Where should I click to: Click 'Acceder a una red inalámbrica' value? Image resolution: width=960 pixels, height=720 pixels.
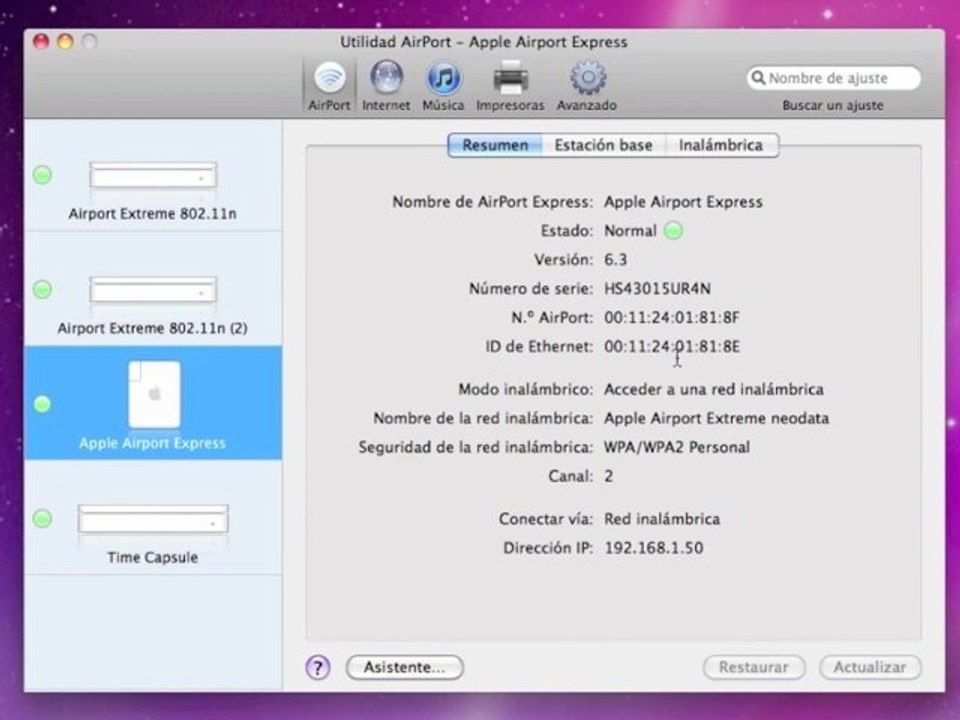click(714, 389)
